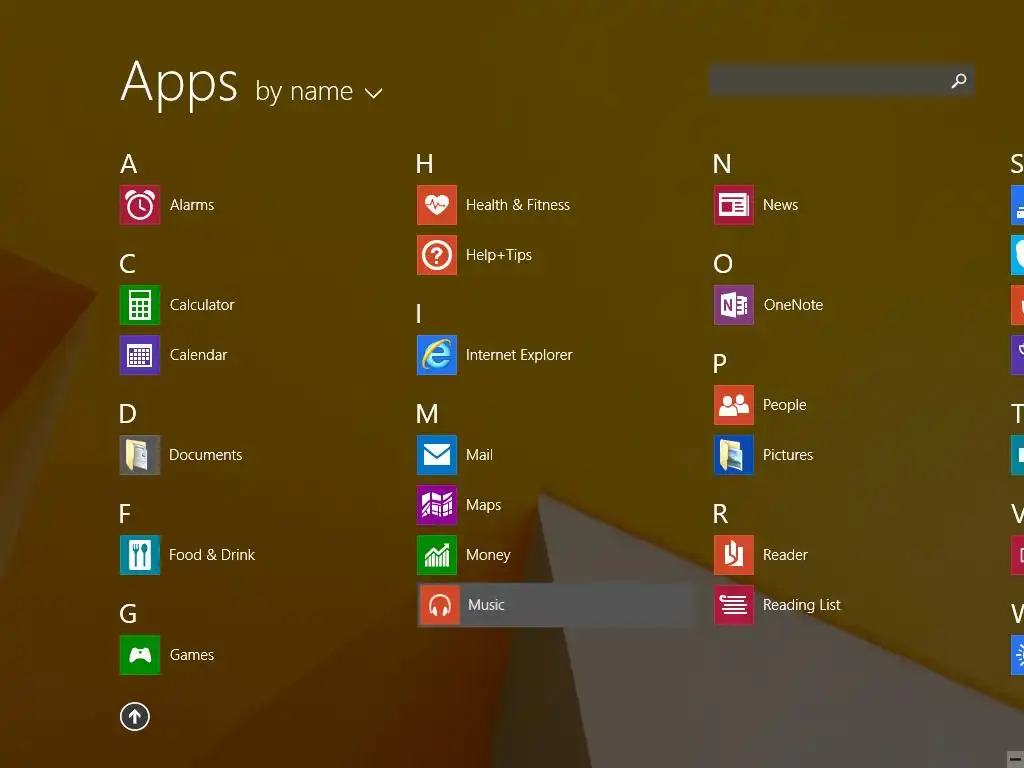Viewport: 1024px width, 768px height.
Task: Click the 'Maps' label
Action: click(484, 505)
